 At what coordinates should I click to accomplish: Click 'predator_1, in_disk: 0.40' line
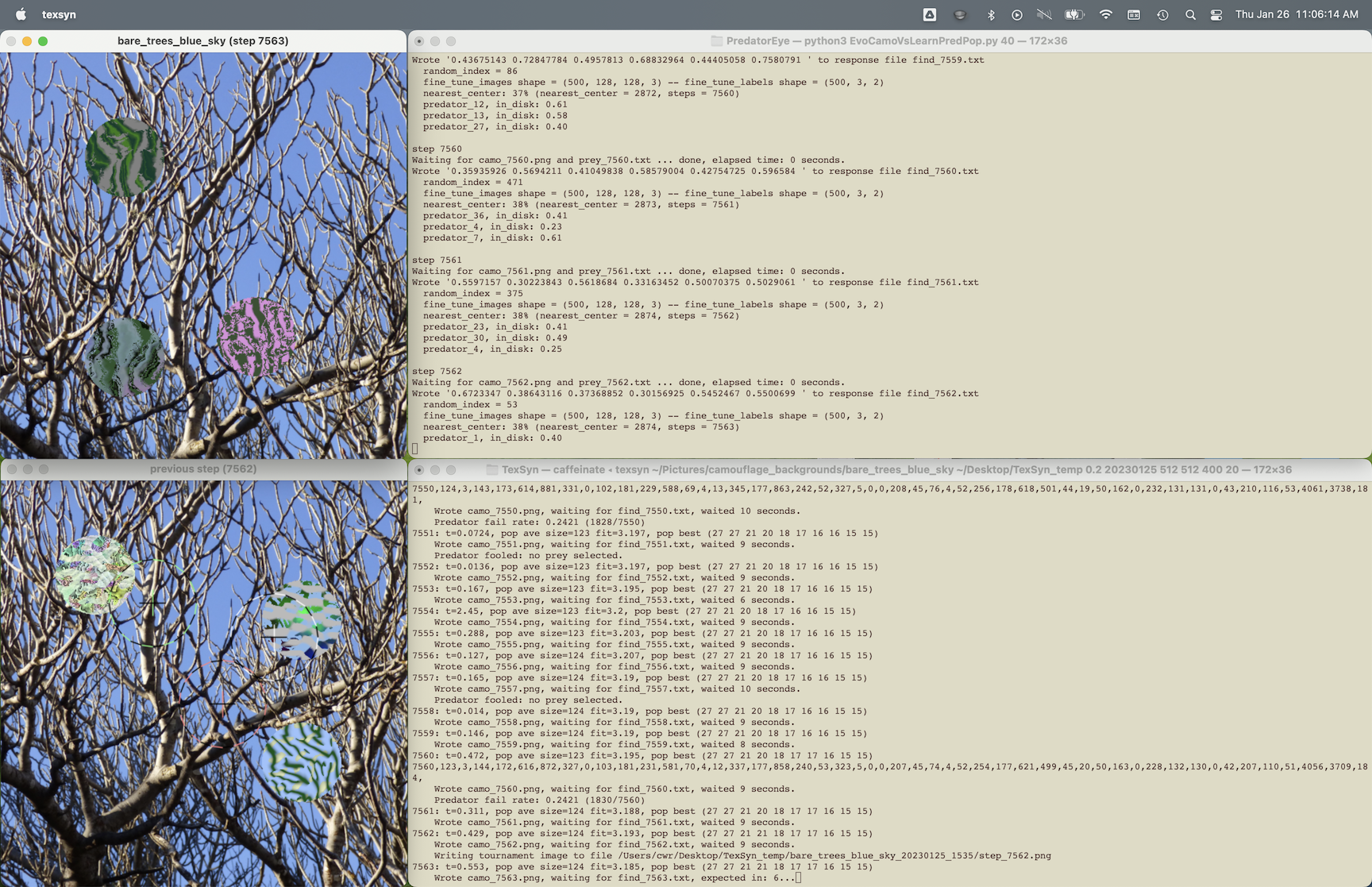492,438
